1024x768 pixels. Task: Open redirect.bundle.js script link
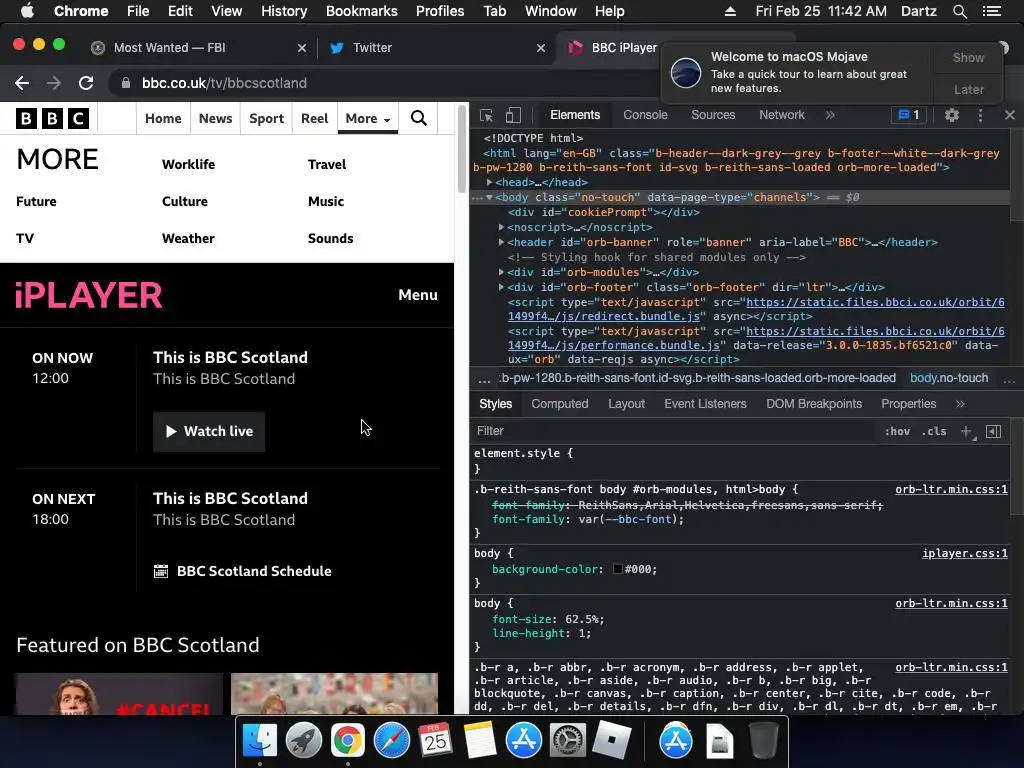tap(604, 317)
